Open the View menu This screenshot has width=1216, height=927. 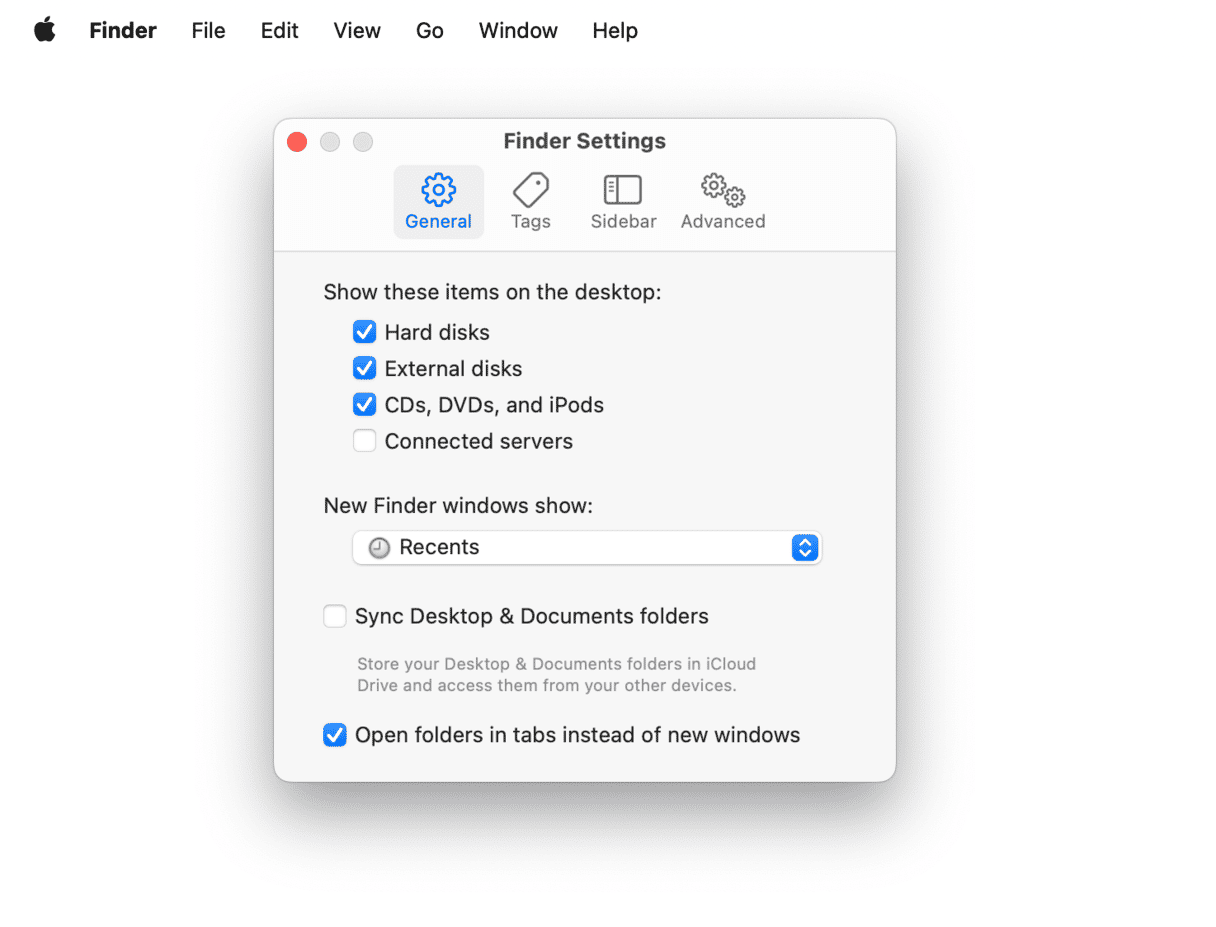[x=357, y=30]
